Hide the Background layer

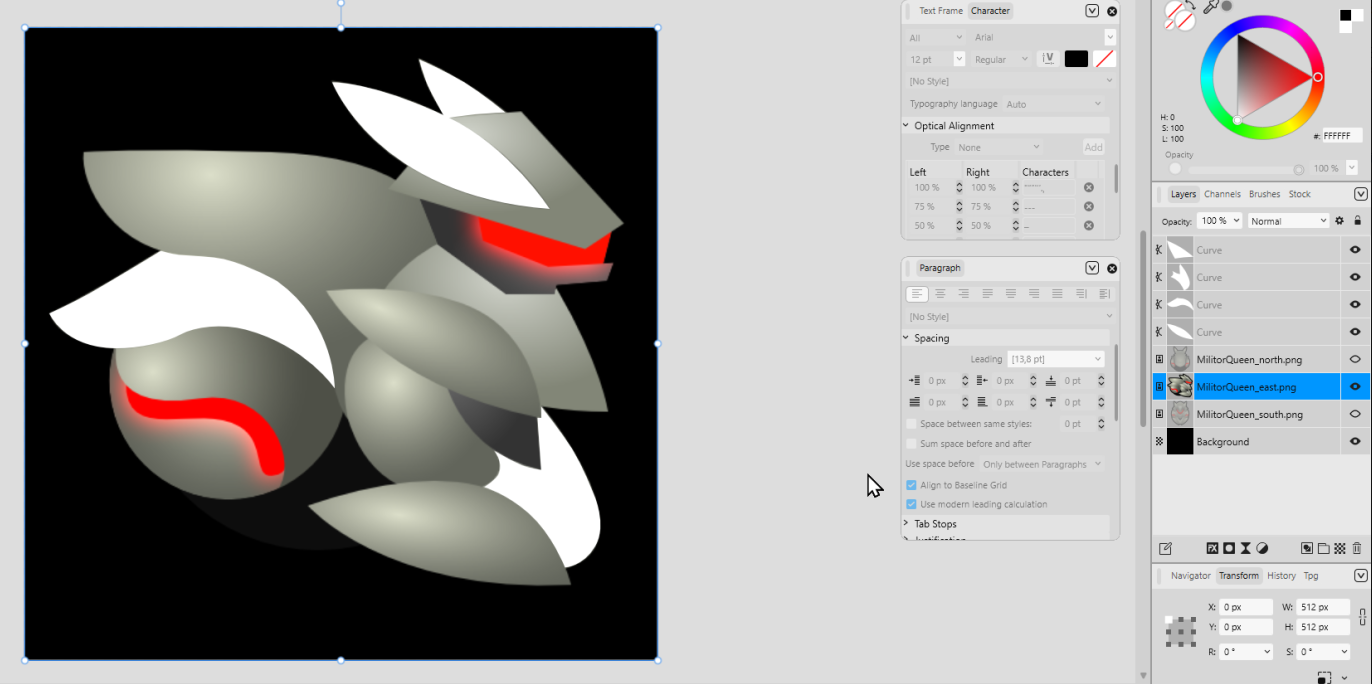coord(1355,441)
